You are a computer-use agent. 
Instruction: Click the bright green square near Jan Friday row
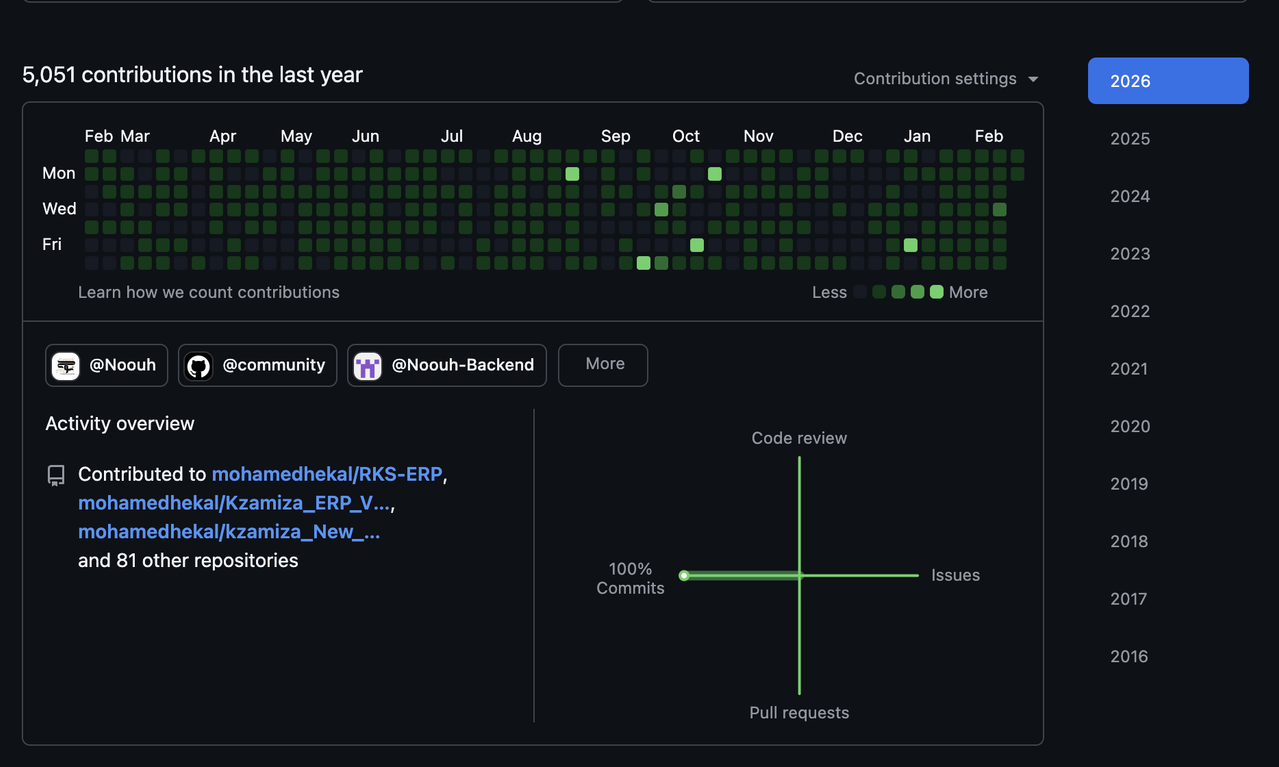pyautogui.click(x=910, y=244)
